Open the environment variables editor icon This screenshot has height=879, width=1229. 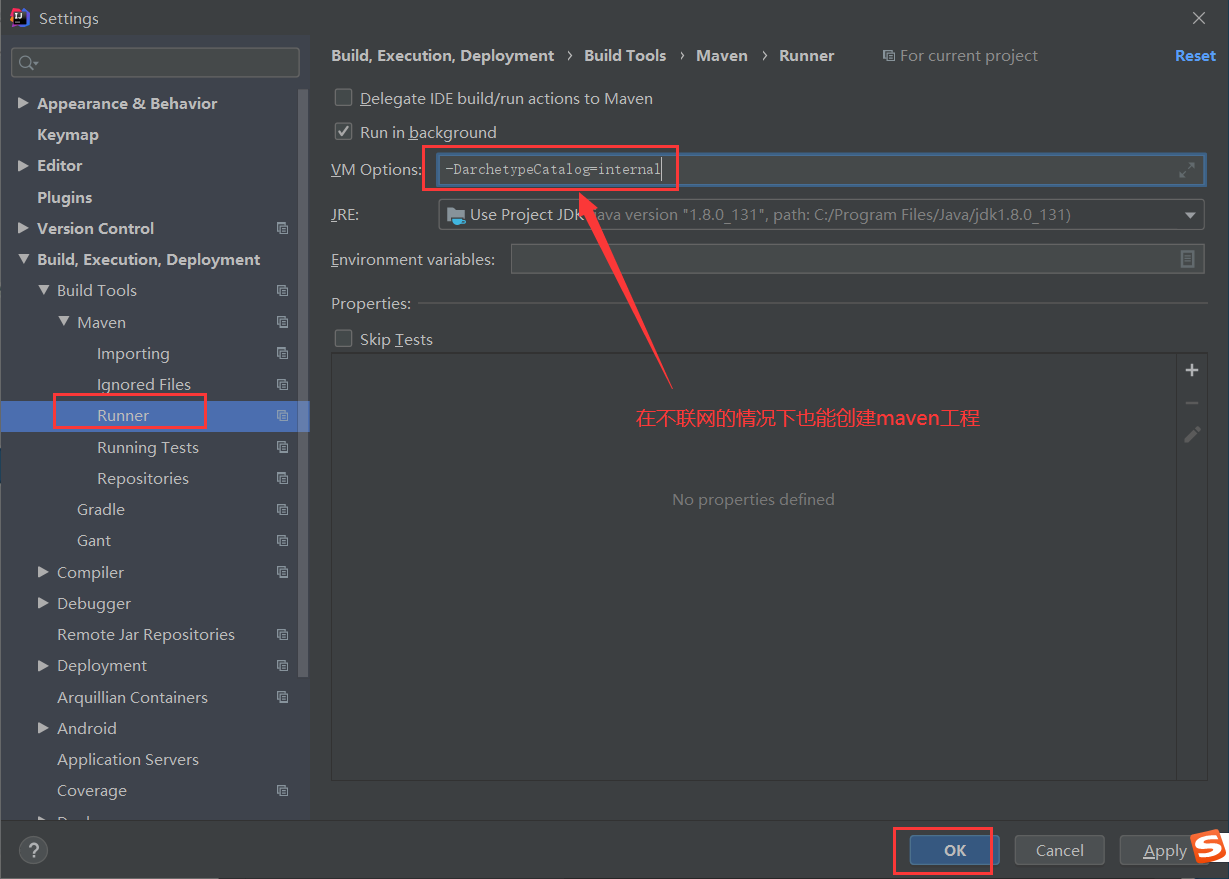click(1187, 259)
